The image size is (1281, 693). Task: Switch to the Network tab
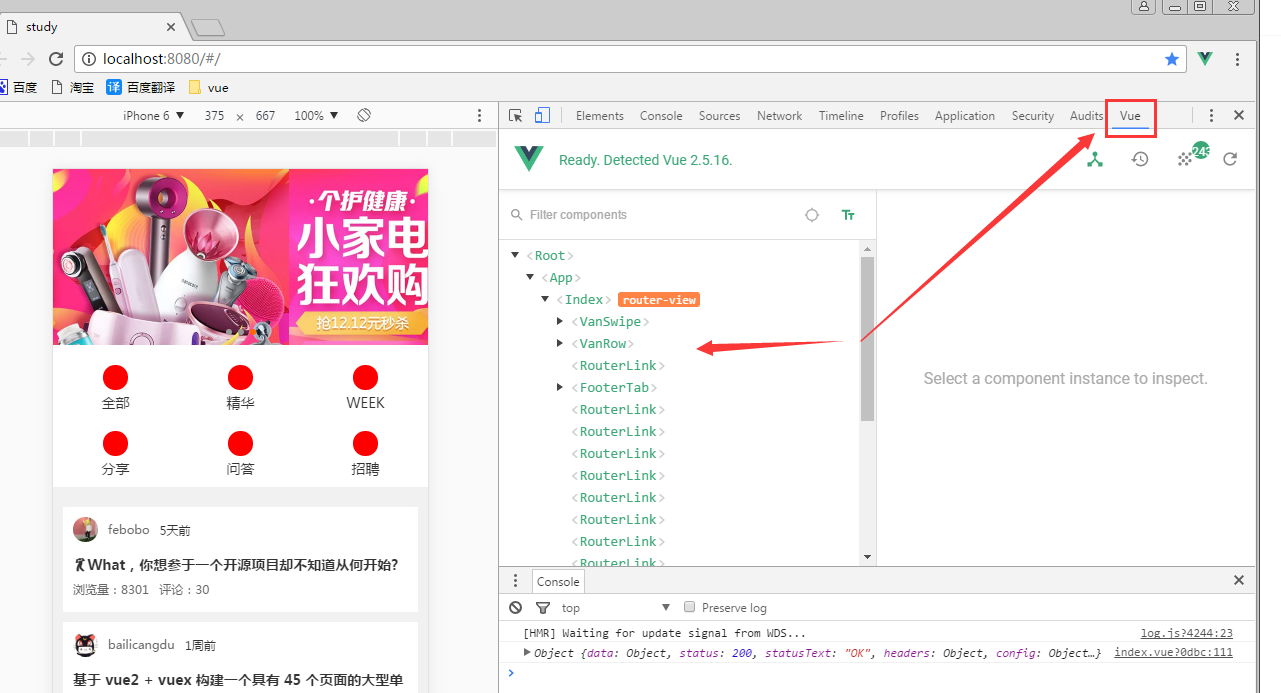pyautogui.click(x=779, y=116)
